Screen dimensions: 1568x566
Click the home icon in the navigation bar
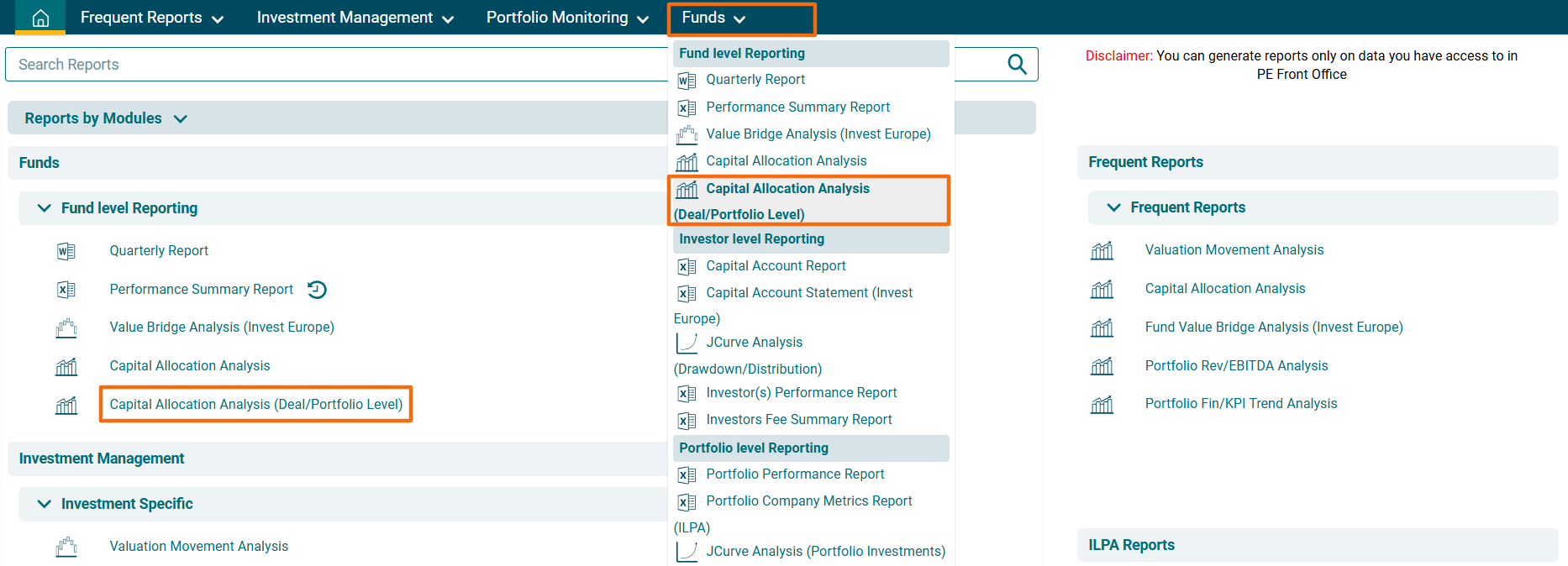[x=40, y=18]
